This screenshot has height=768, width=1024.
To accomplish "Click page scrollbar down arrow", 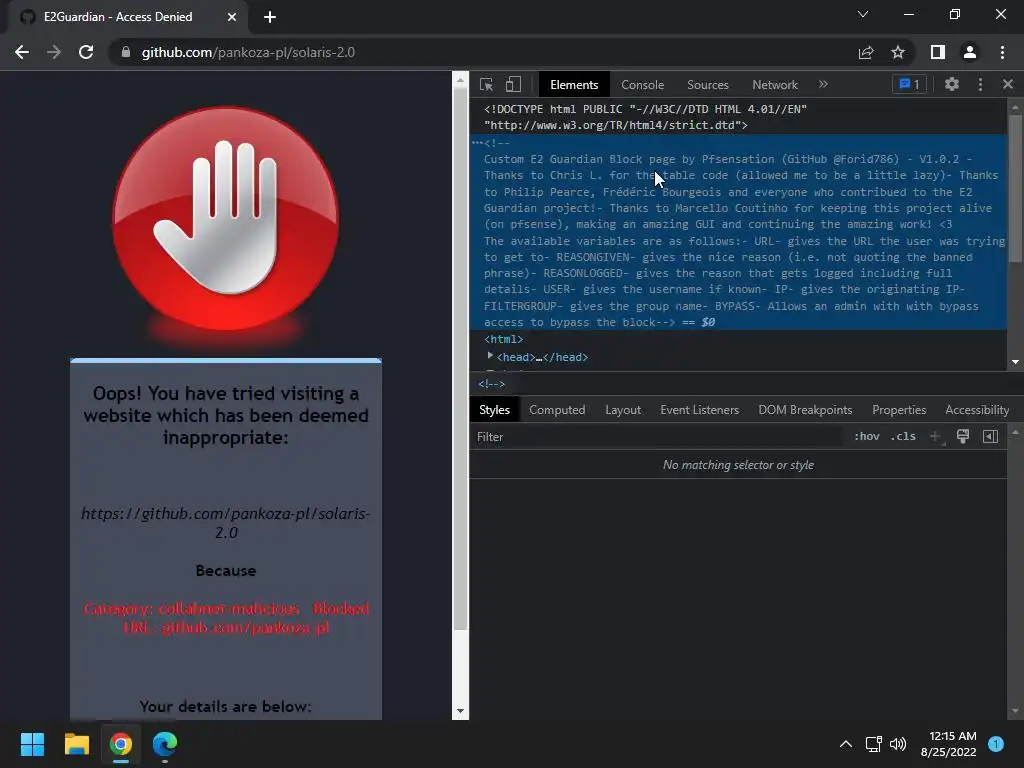I will [x=460, y=711].
